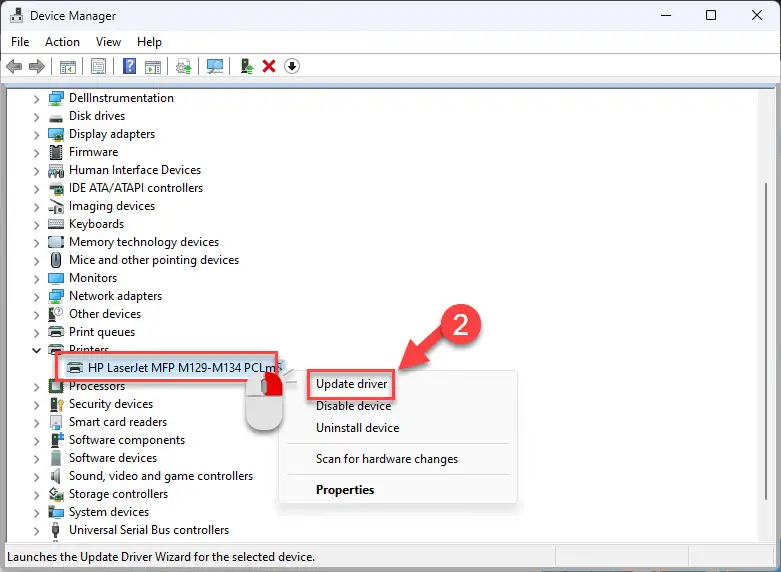Open the File menu
Image resolution: width=781 pixels, height=572 pixels.
click(20, 42)
